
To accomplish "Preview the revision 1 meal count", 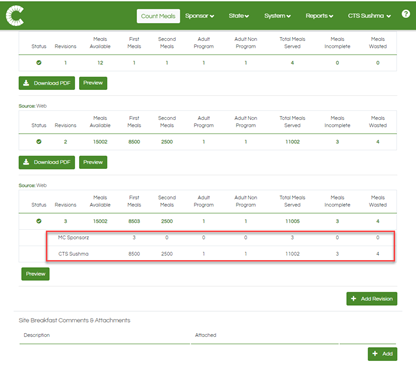I will click(x=93, y=83).
